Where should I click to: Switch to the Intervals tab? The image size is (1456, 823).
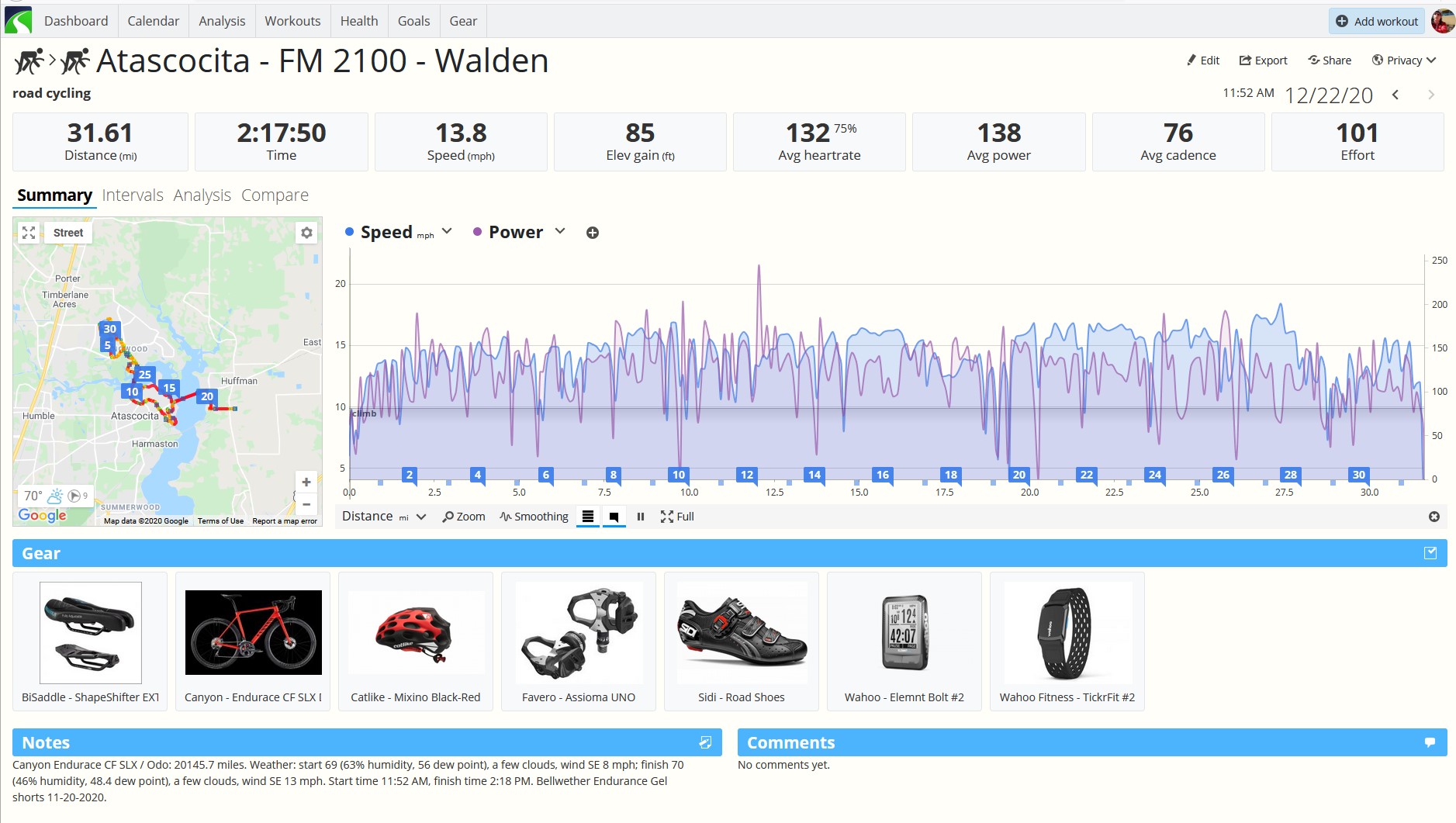(133, 195)
